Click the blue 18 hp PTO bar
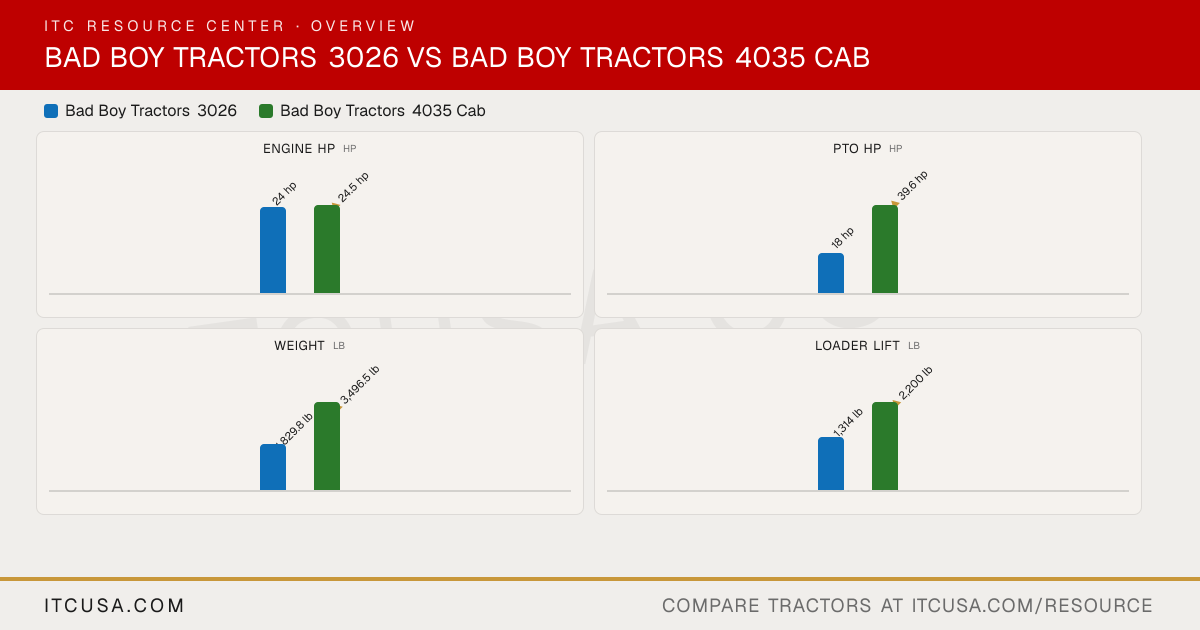Screen dimensions: 1200x630 tap(831, 273)
